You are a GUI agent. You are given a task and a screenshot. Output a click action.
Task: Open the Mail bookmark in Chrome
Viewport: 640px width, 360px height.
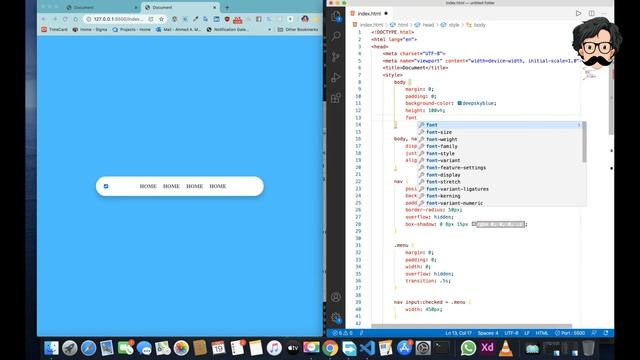pos(178,30)
